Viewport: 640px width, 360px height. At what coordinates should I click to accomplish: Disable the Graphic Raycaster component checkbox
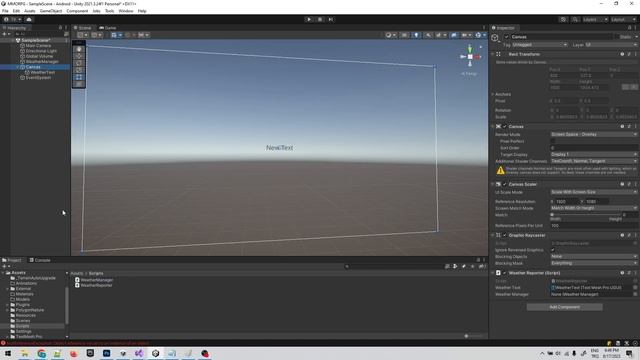click(x=504, y=235)
